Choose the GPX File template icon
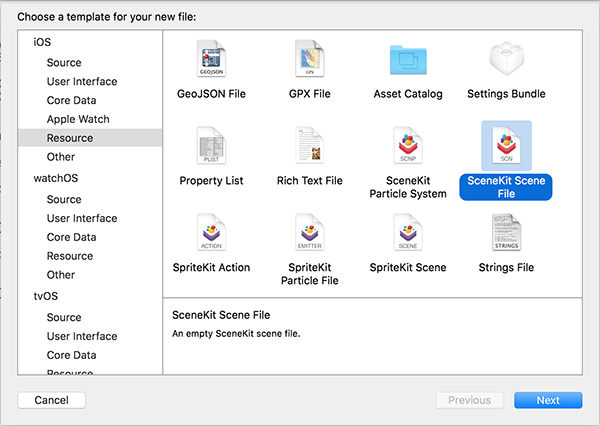600x426 pixels. click(310, 59)
